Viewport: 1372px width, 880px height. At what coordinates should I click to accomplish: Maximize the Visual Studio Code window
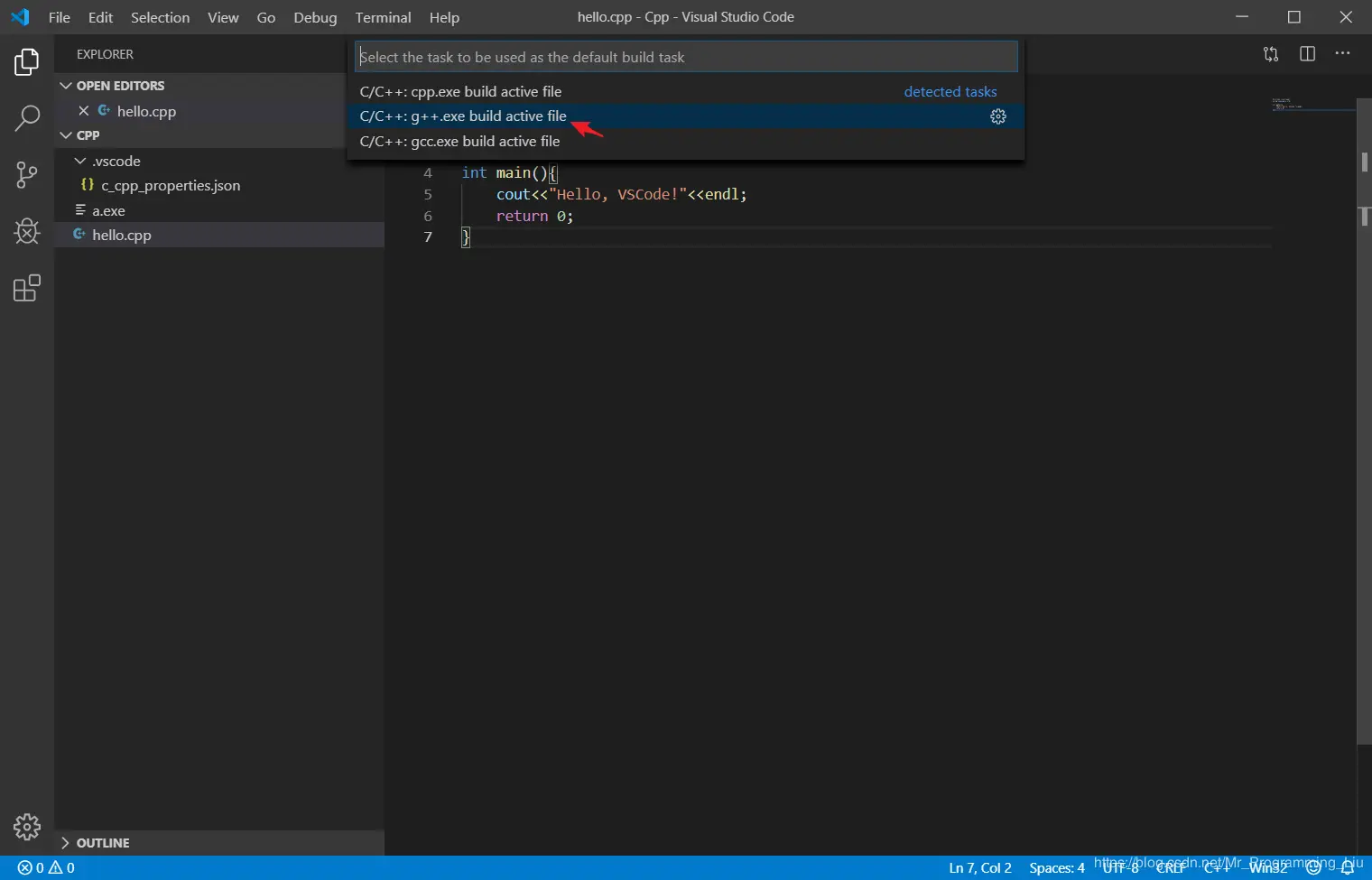(1294, 17)
